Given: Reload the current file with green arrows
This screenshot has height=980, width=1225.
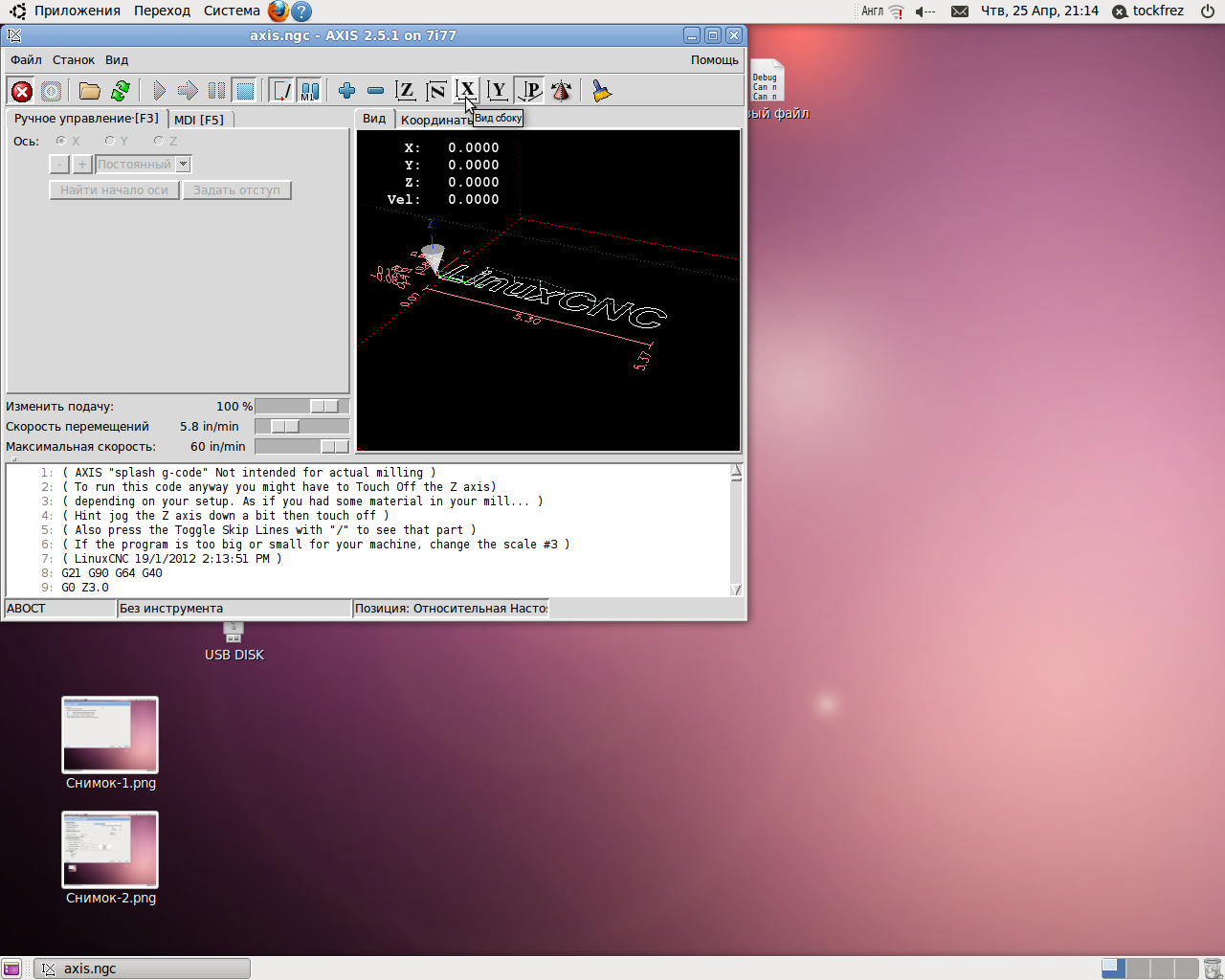Looking at the screenshot, I should (x=121, y=91).
